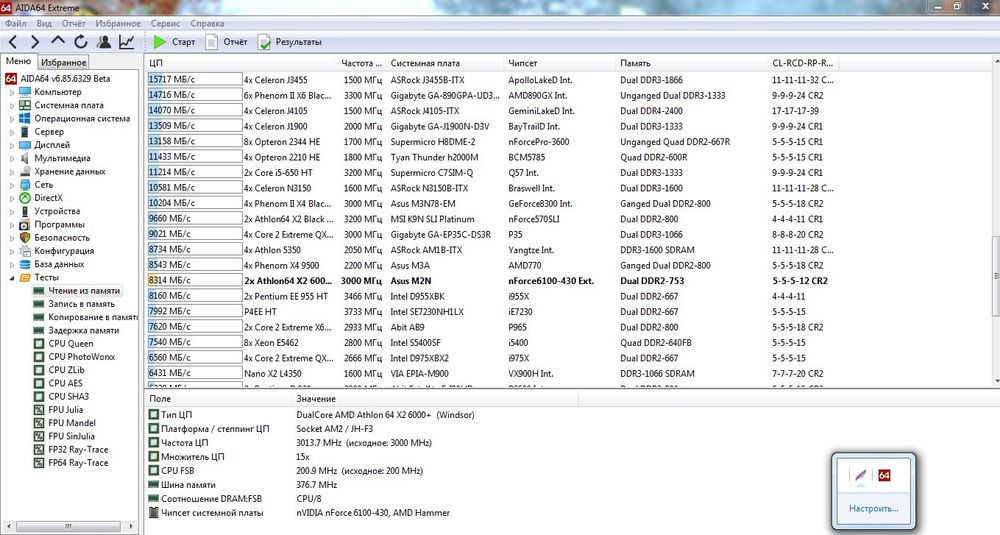Viewport: 1000px width, 535px height.
Task: Sort by the Память column header
Action: [691, 63]
